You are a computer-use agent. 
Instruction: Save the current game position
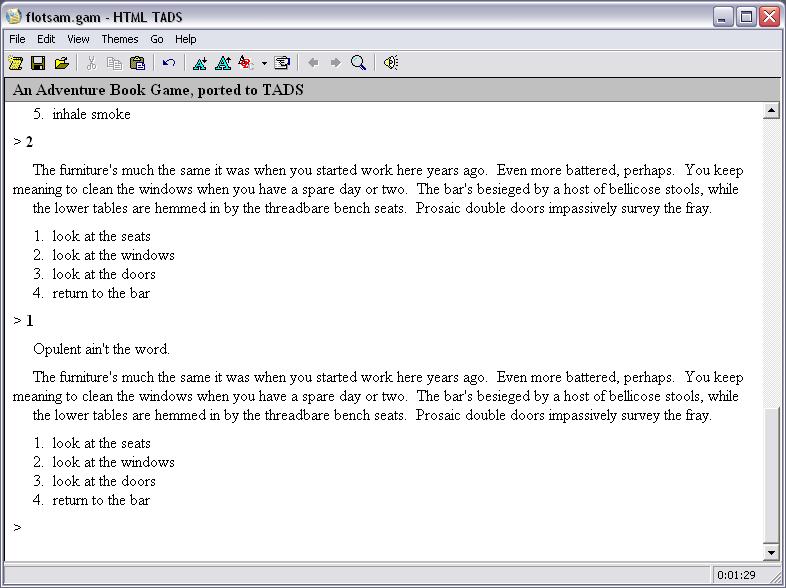point(38,63)
